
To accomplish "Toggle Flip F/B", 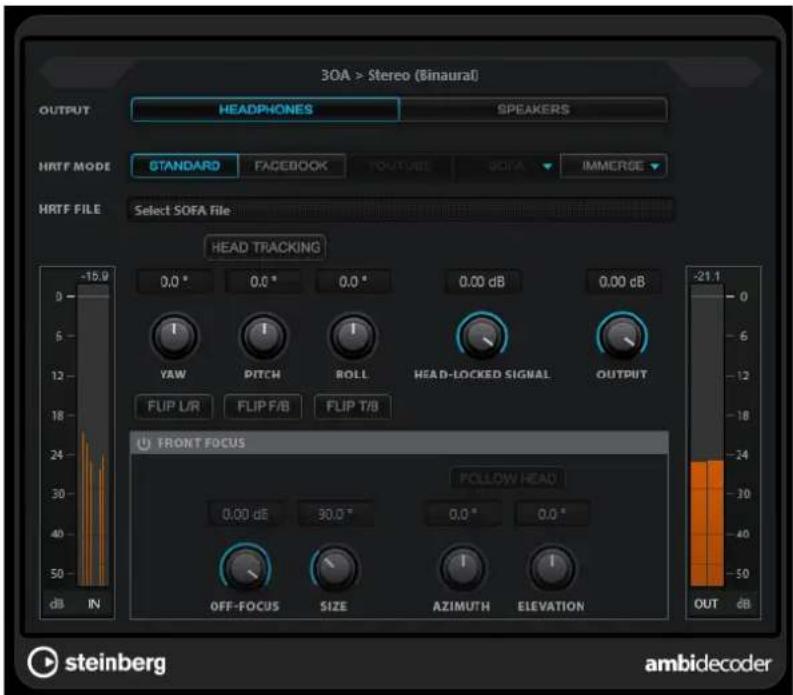I will tap(263, 407).
